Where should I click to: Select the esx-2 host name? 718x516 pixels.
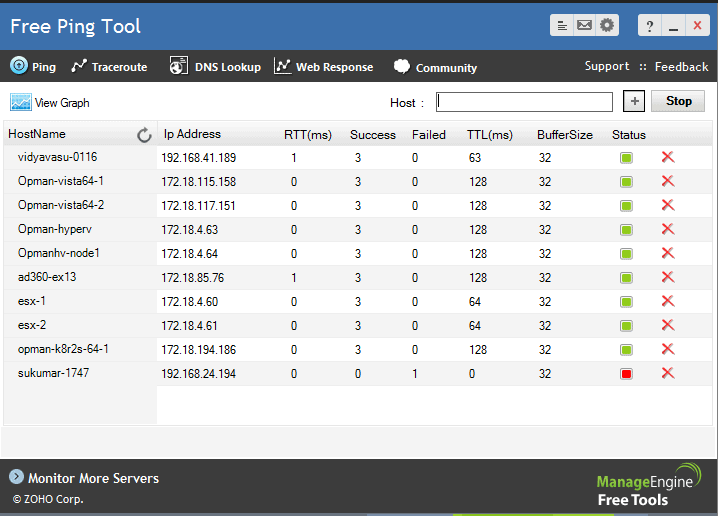(x=32, y=325)
